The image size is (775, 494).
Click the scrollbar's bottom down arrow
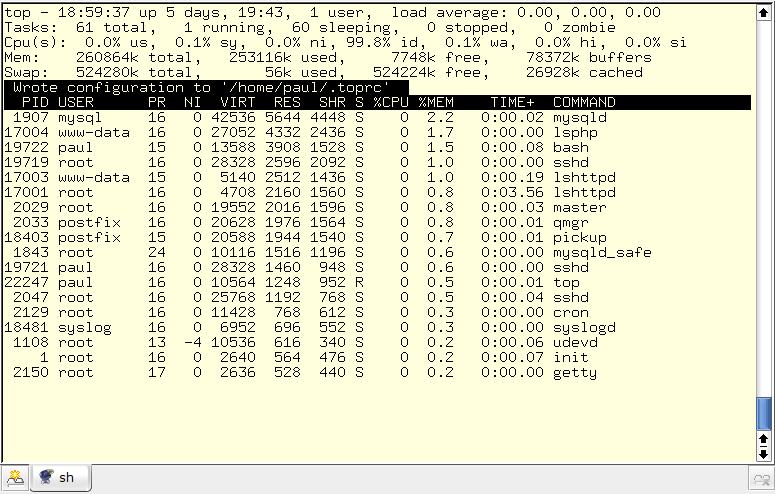764,453
